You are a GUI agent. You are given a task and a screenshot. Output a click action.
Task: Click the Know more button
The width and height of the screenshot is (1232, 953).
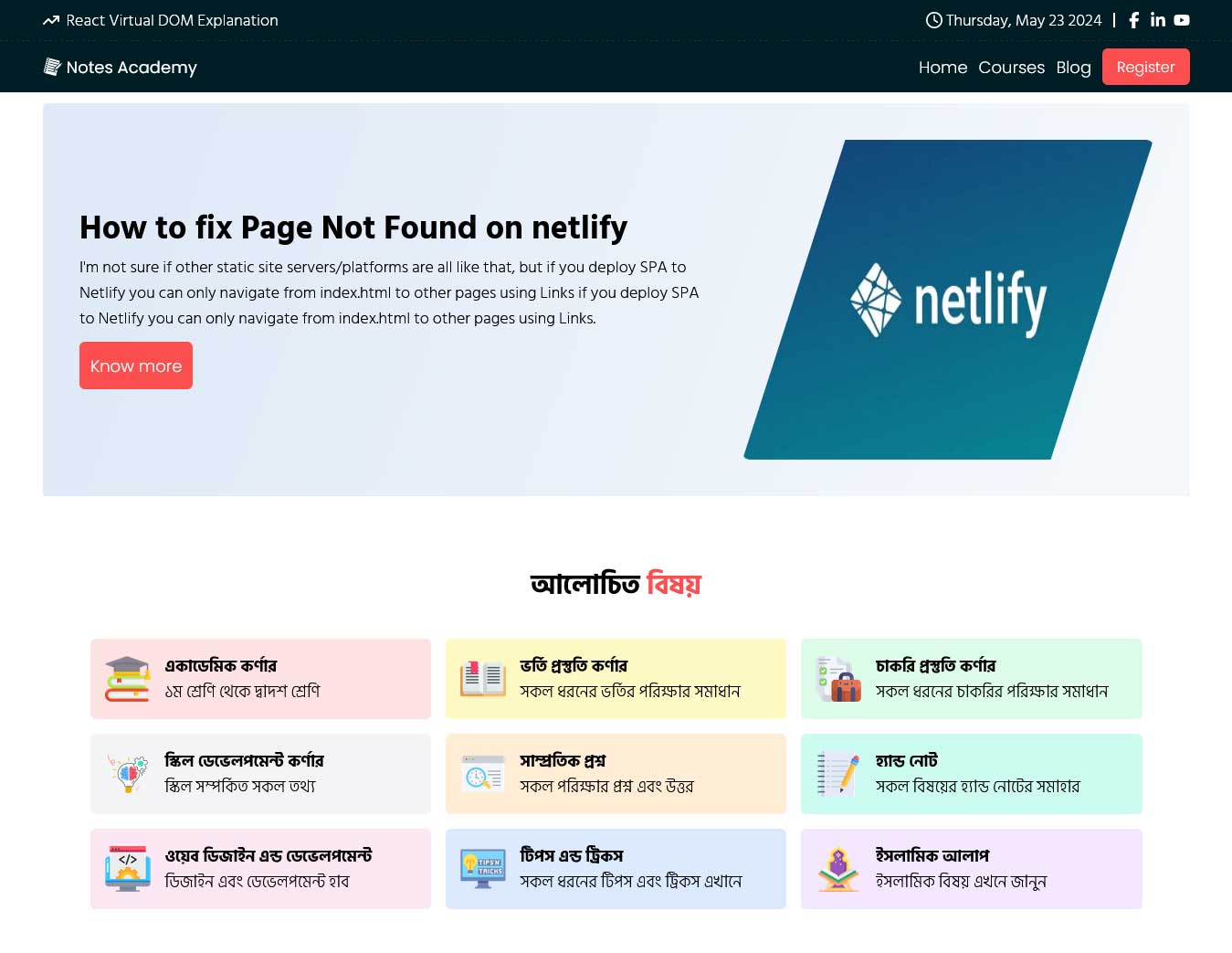(x=136, y=365)
